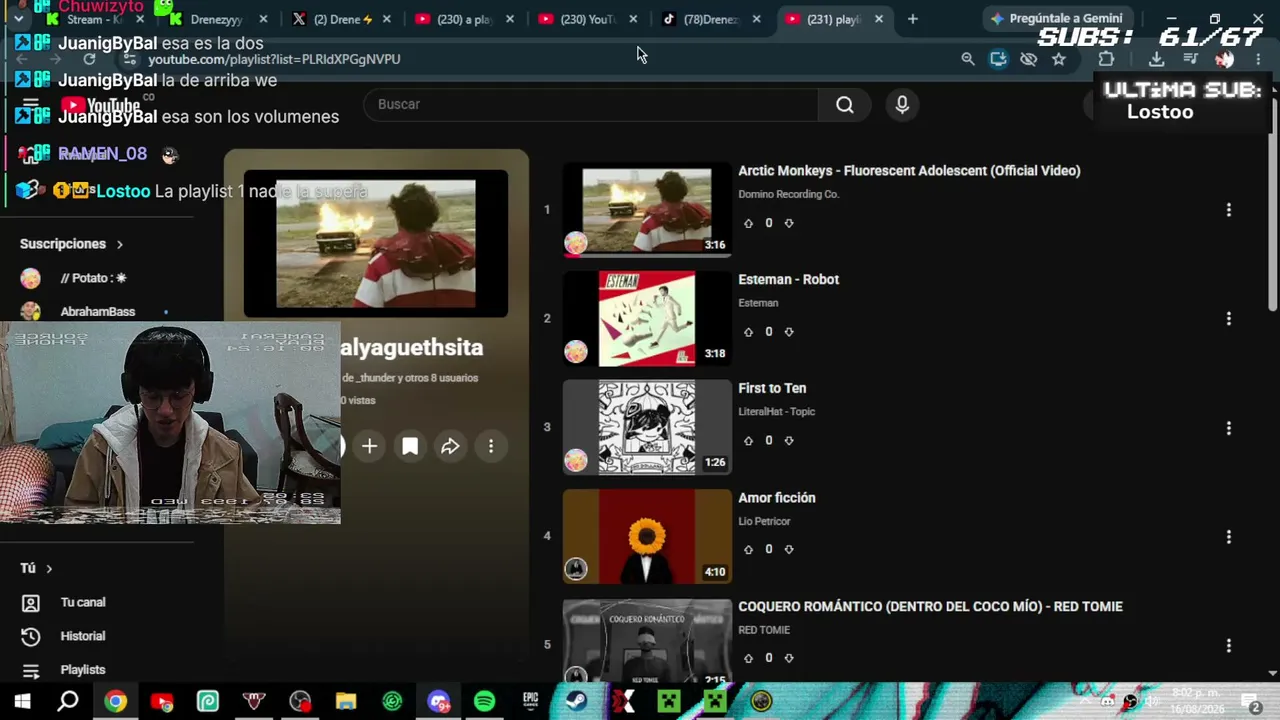Open more options for the playlist header
This screenshot has height=720, width=1280.
pyautogui.click(x=491, y=446)
